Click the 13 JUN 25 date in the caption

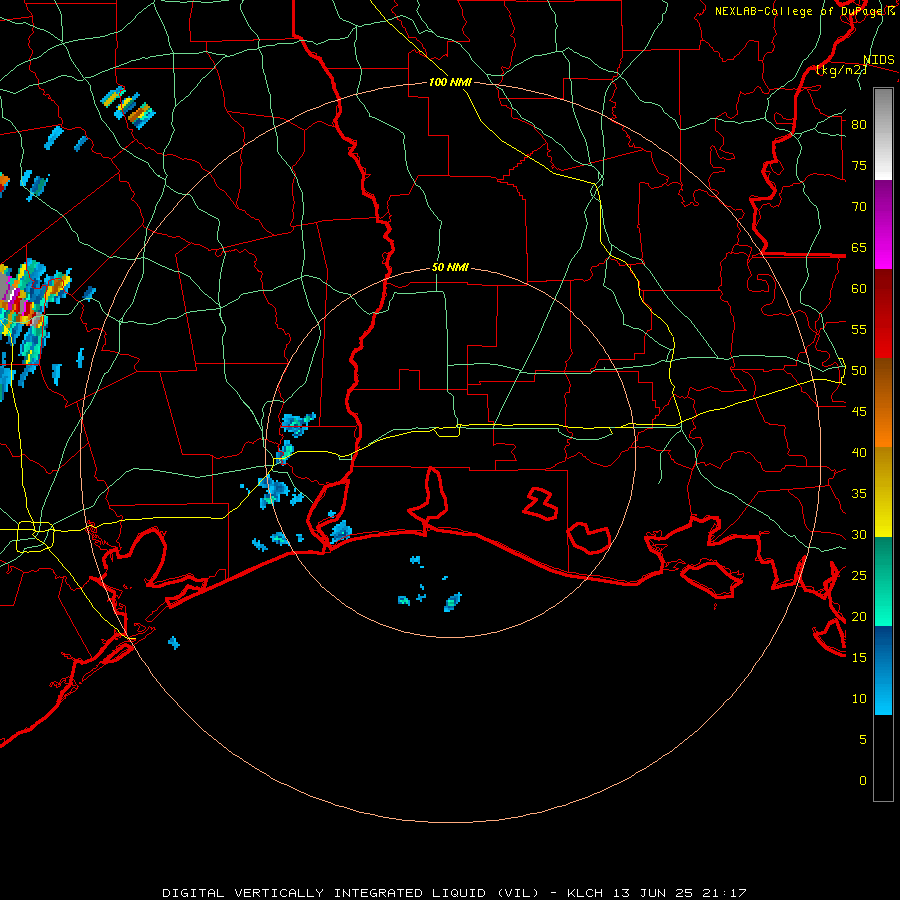click(651, 893)
